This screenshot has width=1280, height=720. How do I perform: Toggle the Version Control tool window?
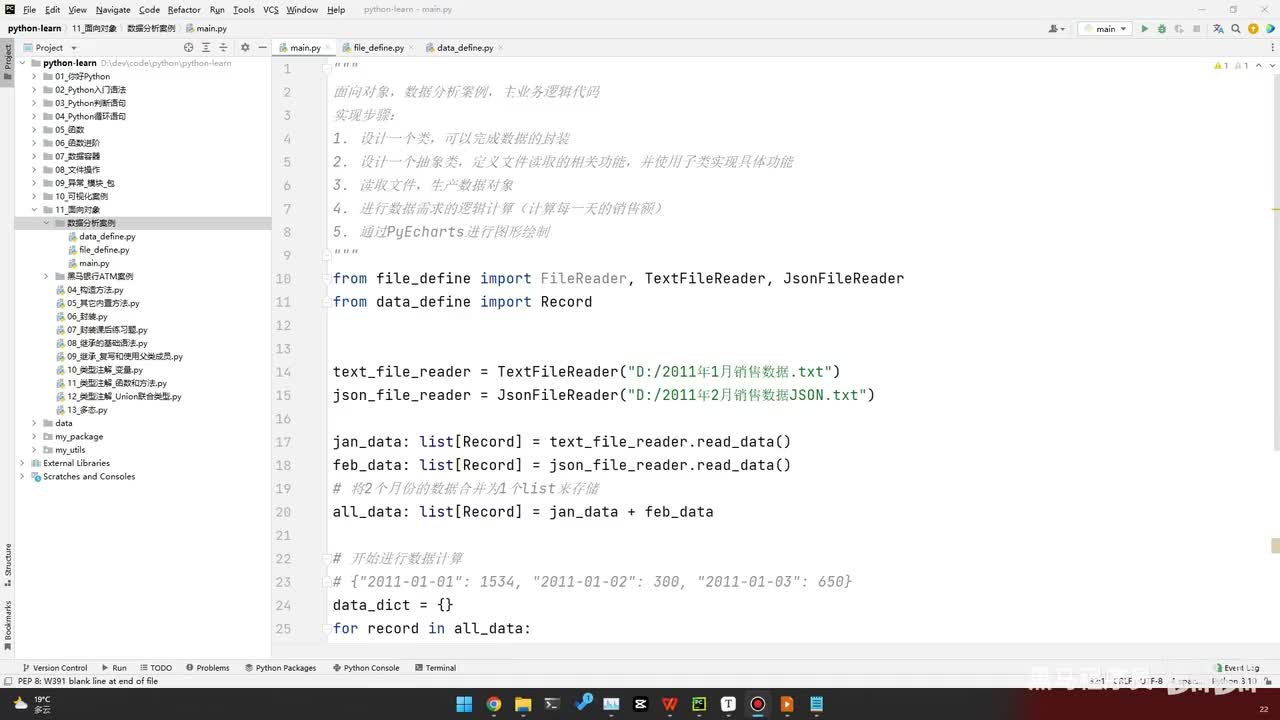(x=54, y=668)
